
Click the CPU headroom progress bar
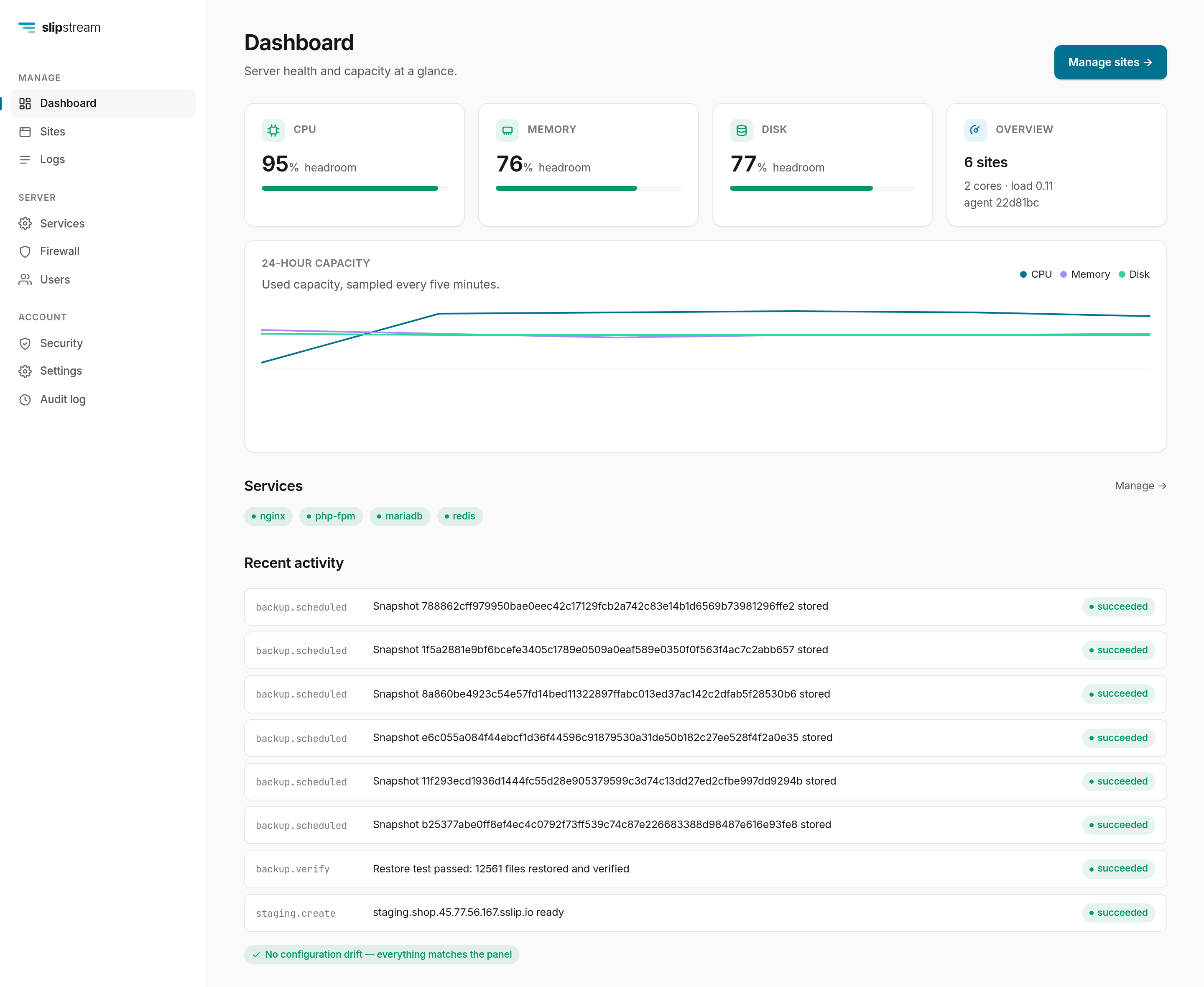coord(355,188)
